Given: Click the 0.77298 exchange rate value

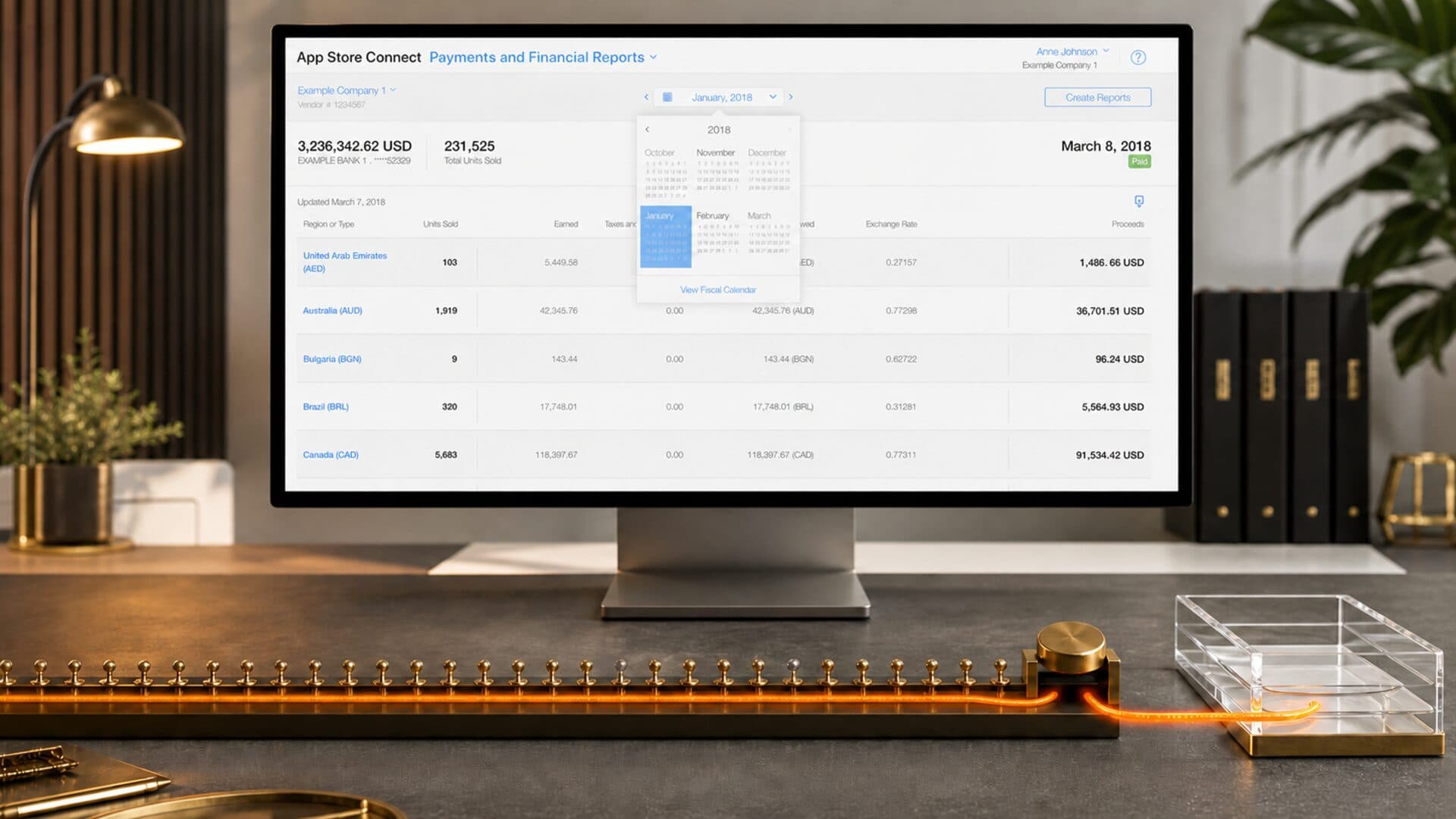Looking at the screenshot, I should (x=901, y=311).
